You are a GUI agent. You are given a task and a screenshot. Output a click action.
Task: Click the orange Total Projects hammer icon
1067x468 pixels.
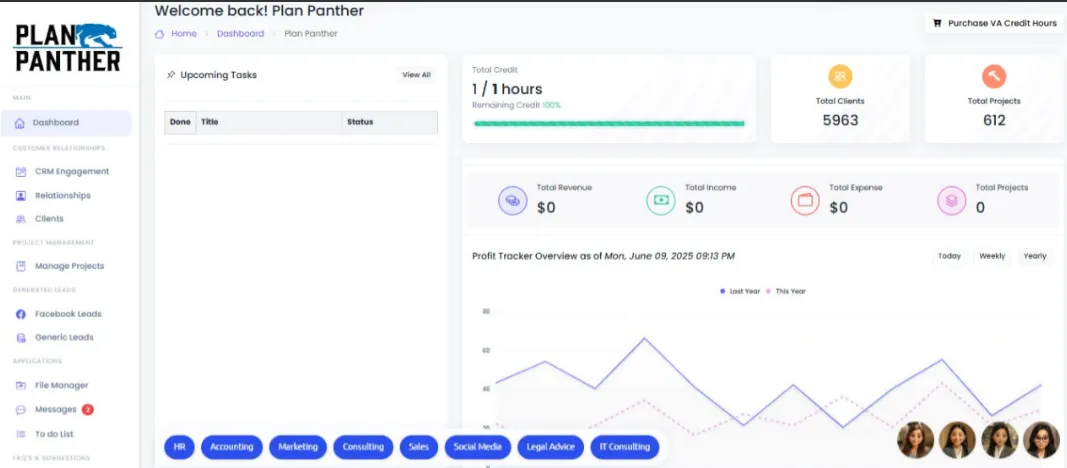pyautogui.click(x=994, y=76)
